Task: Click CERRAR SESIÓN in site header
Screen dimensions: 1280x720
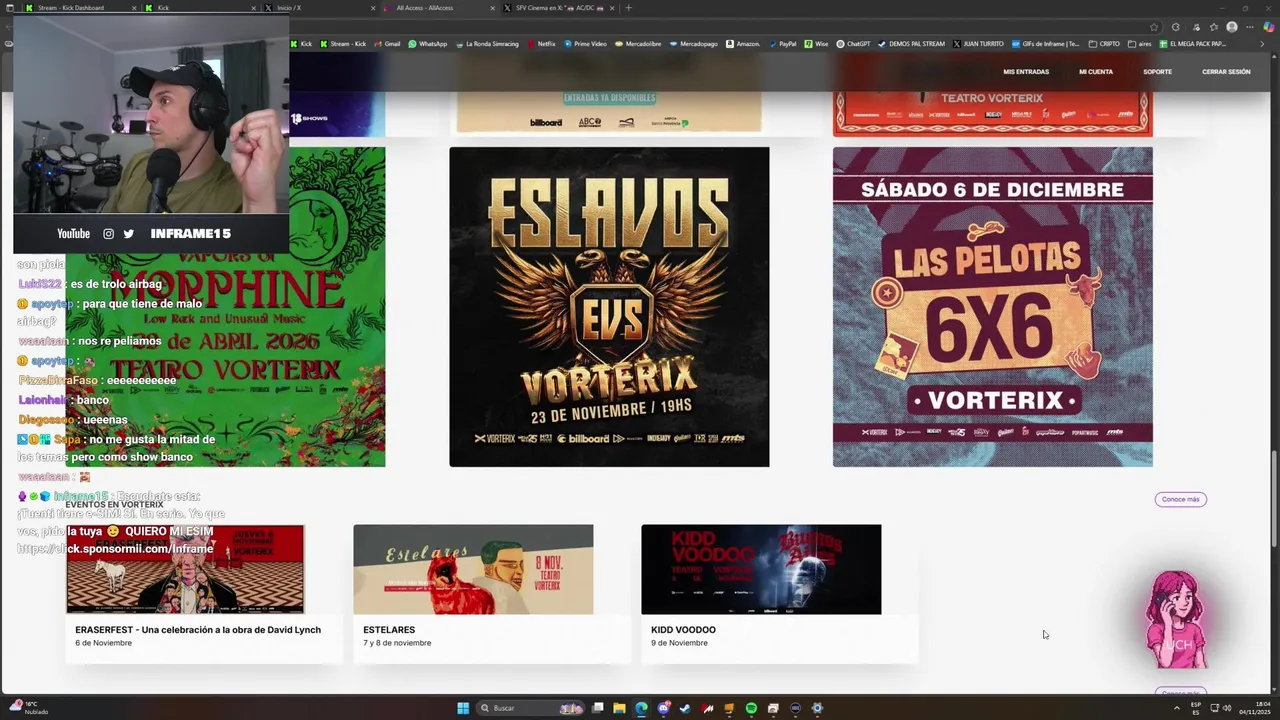Action: point(1226,72)
